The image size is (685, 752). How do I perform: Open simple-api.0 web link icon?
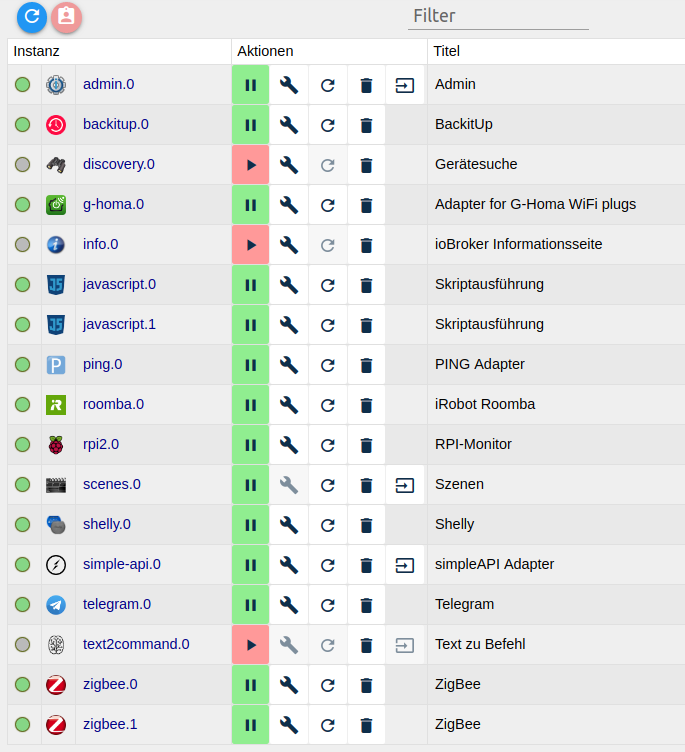click(x=404, y=564)
